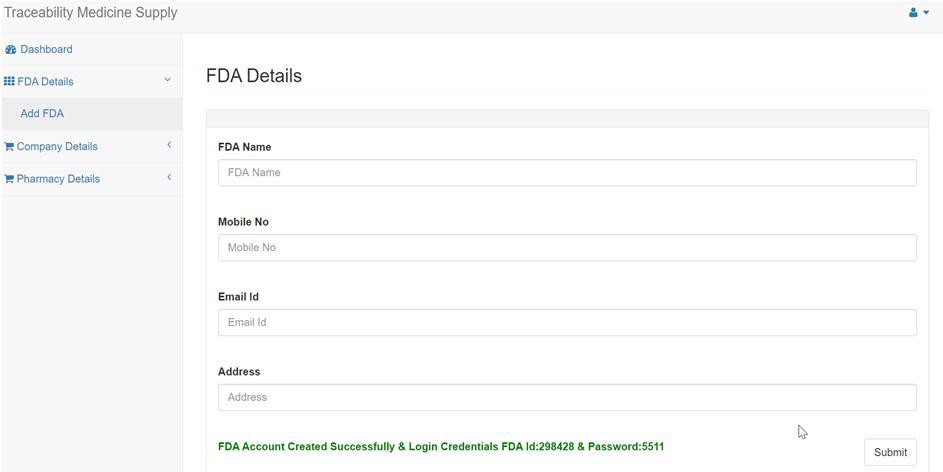This screenshot has height=472, width=943.
Task: Expand the Company Details chevron
Action: 169,145
